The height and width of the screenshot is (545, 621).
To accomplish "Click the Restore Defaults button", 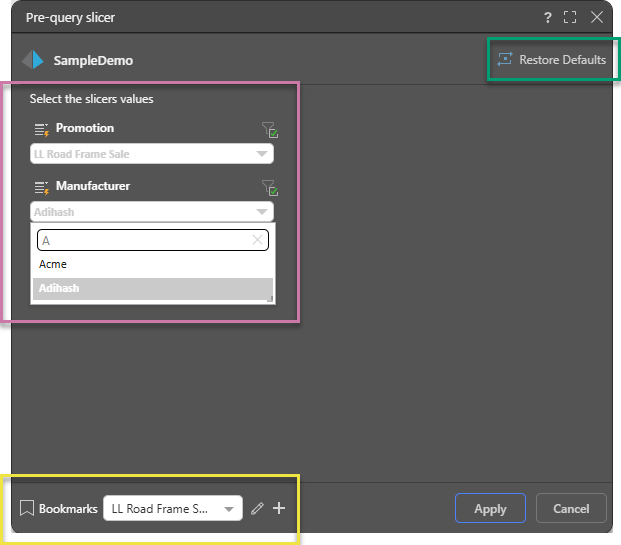I will click(551, 60).
